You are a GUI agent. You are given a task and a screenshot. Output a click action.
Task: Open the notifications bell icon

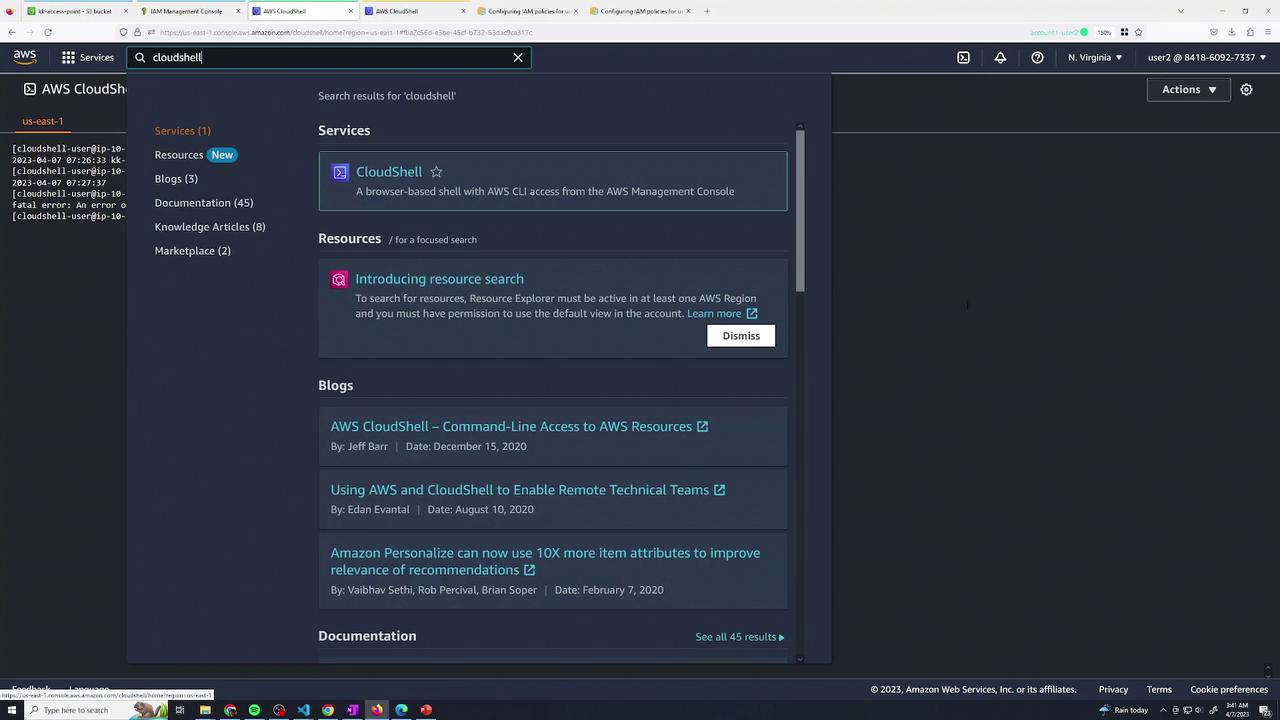(x=1000, y=58)
